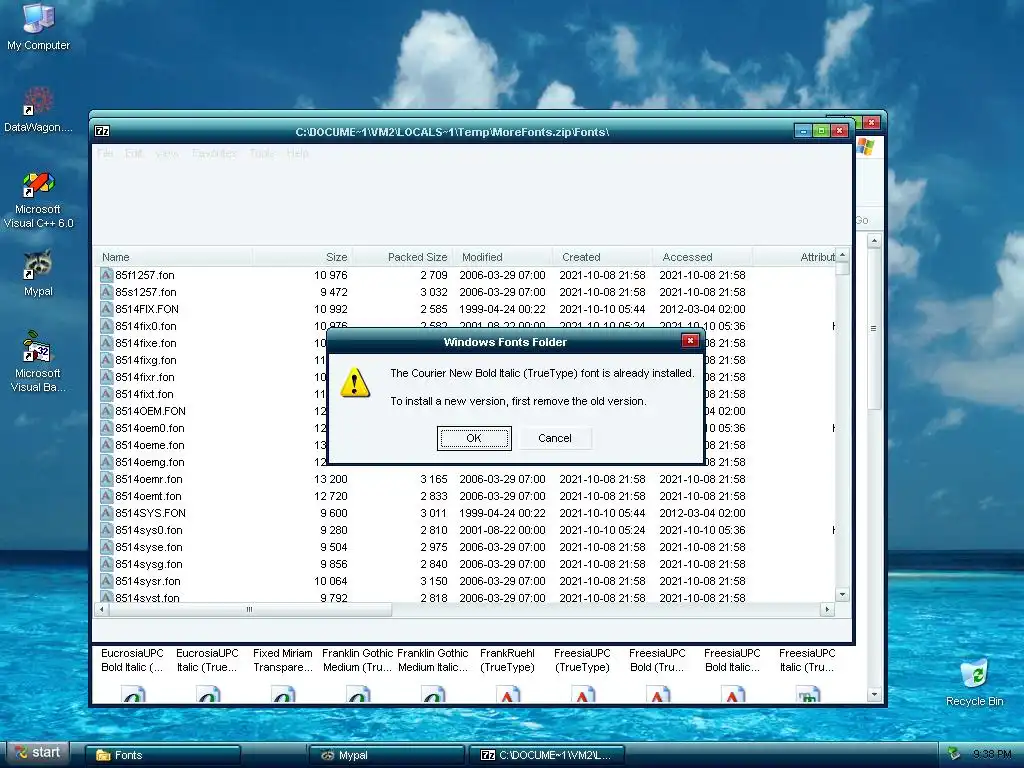
Task: Open the Tools menu in 7-Zip
Action: tap(261, 153)
